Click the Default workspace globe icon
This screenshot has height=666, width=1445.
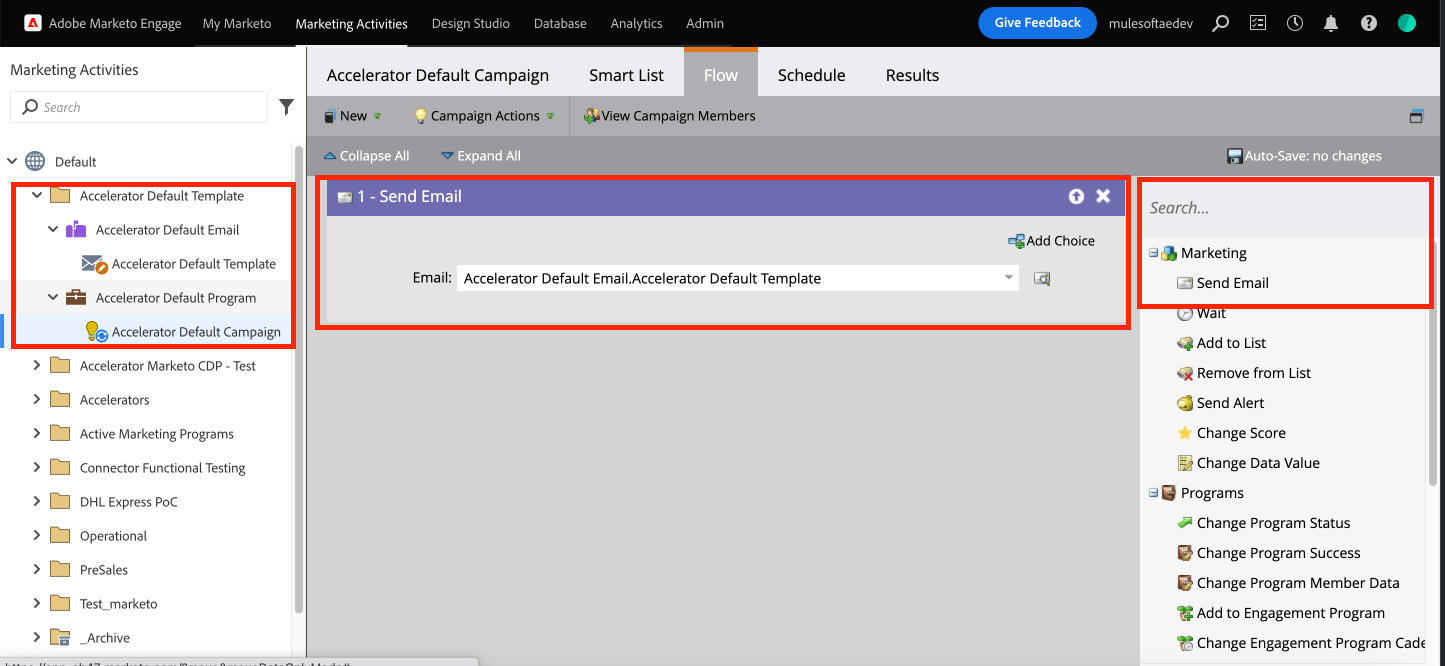35,161
